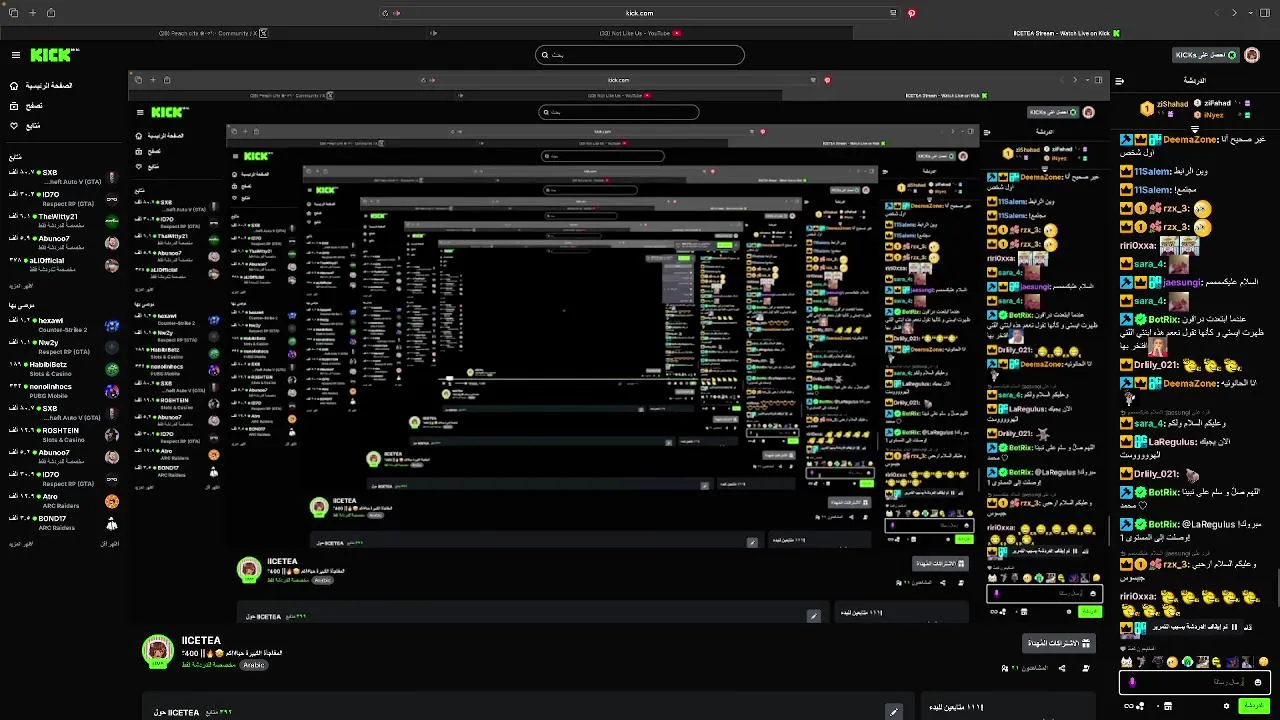Screen dimensions: 1280x720
Task: Click the main chat message input
Action: (x=1195, y=683)
